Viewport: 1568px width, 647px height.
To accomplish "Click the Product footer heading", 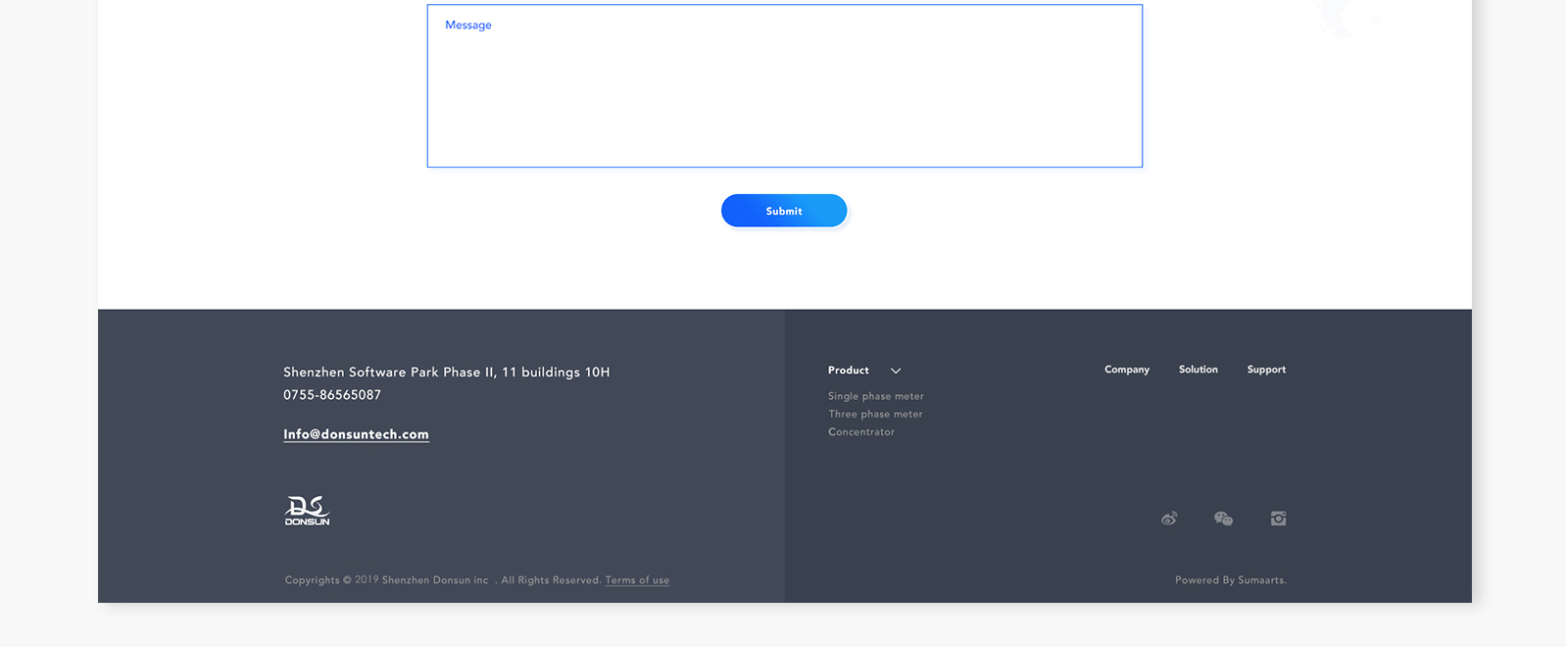I will pos(848,371).
